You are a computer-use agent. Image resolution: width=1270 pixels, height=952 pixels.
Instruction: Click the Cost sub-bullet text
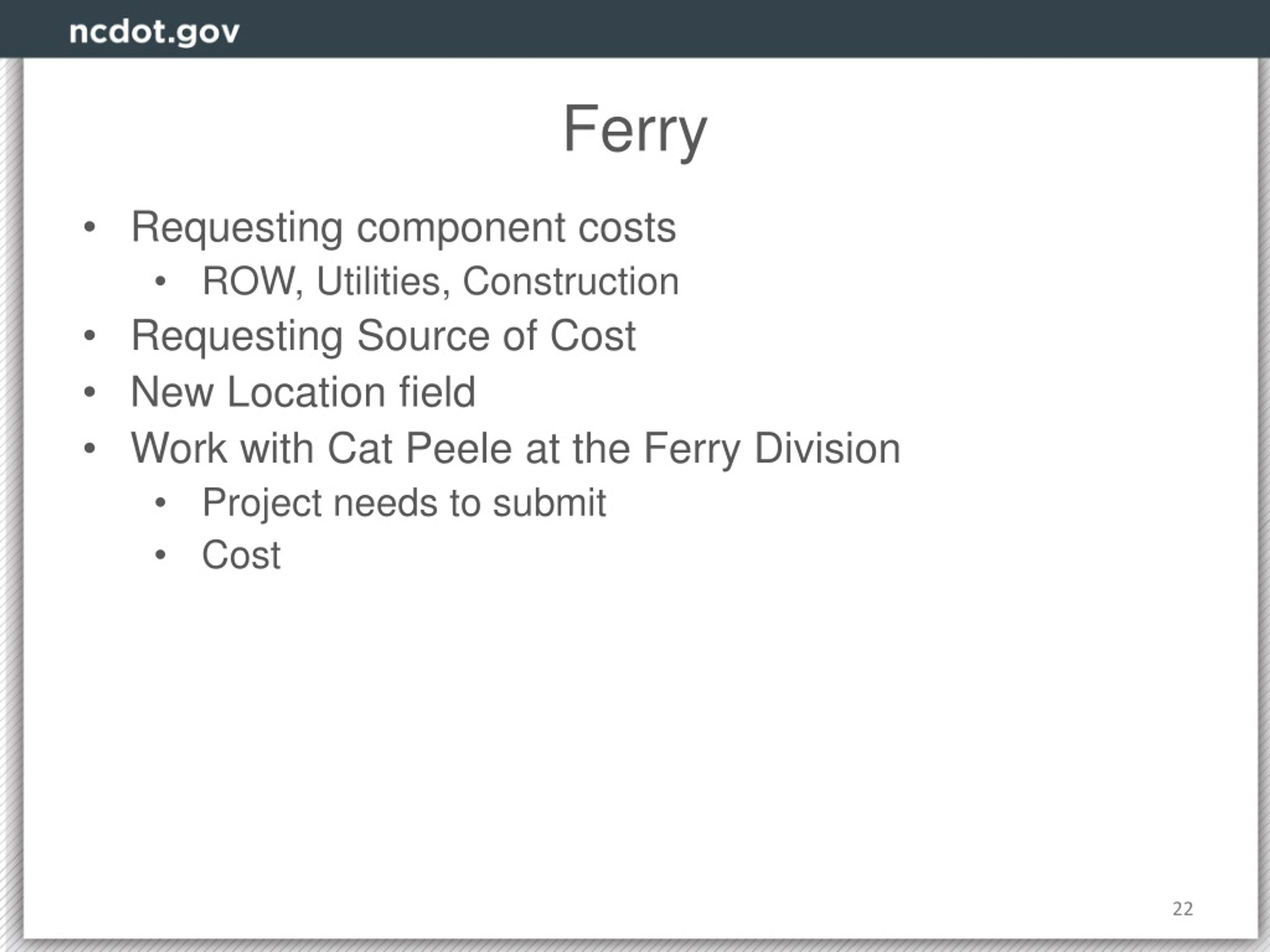click(241, 555)
